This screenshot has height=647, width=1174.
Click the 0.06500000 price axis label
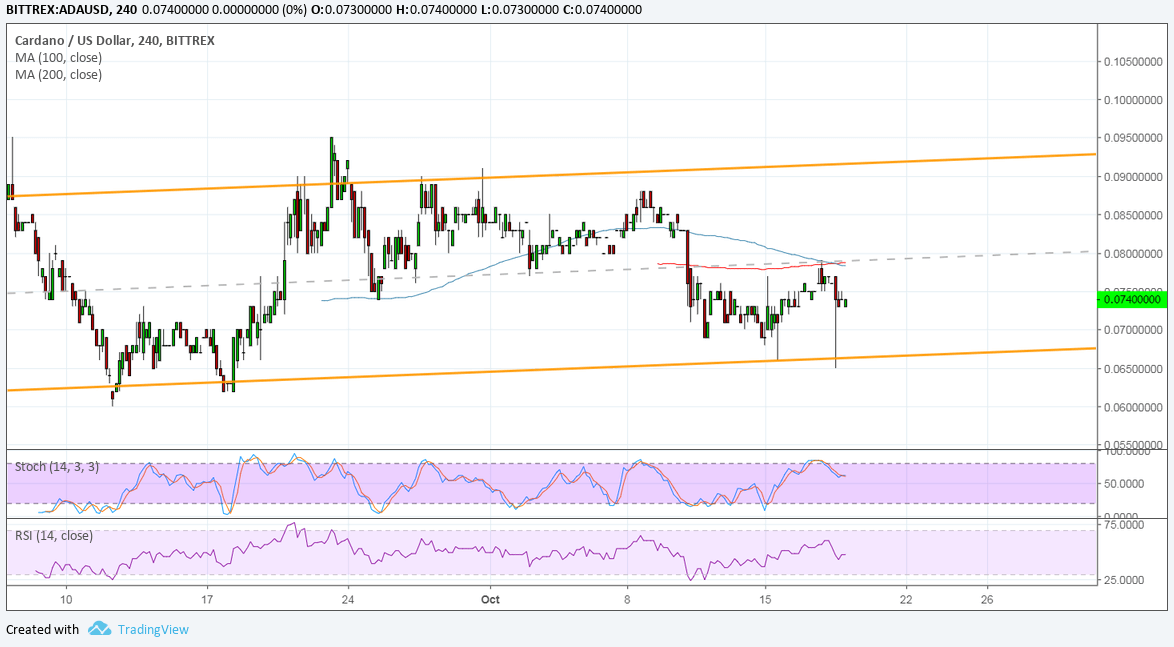pyautogui.click(x=1133, y=368)
